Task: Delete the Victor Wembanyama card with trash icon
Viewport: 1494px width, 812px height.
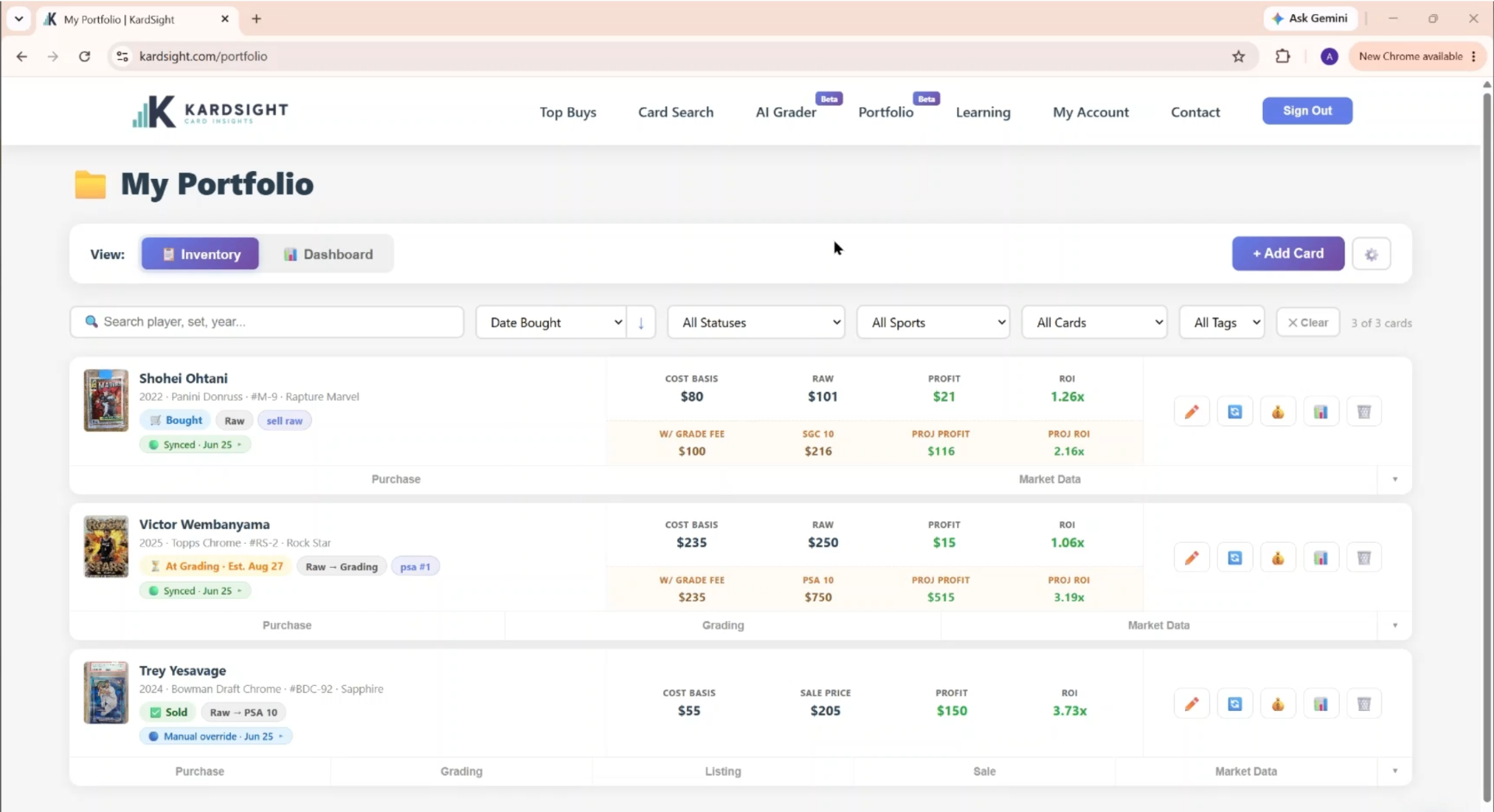Action: [x=1364, y=558]
